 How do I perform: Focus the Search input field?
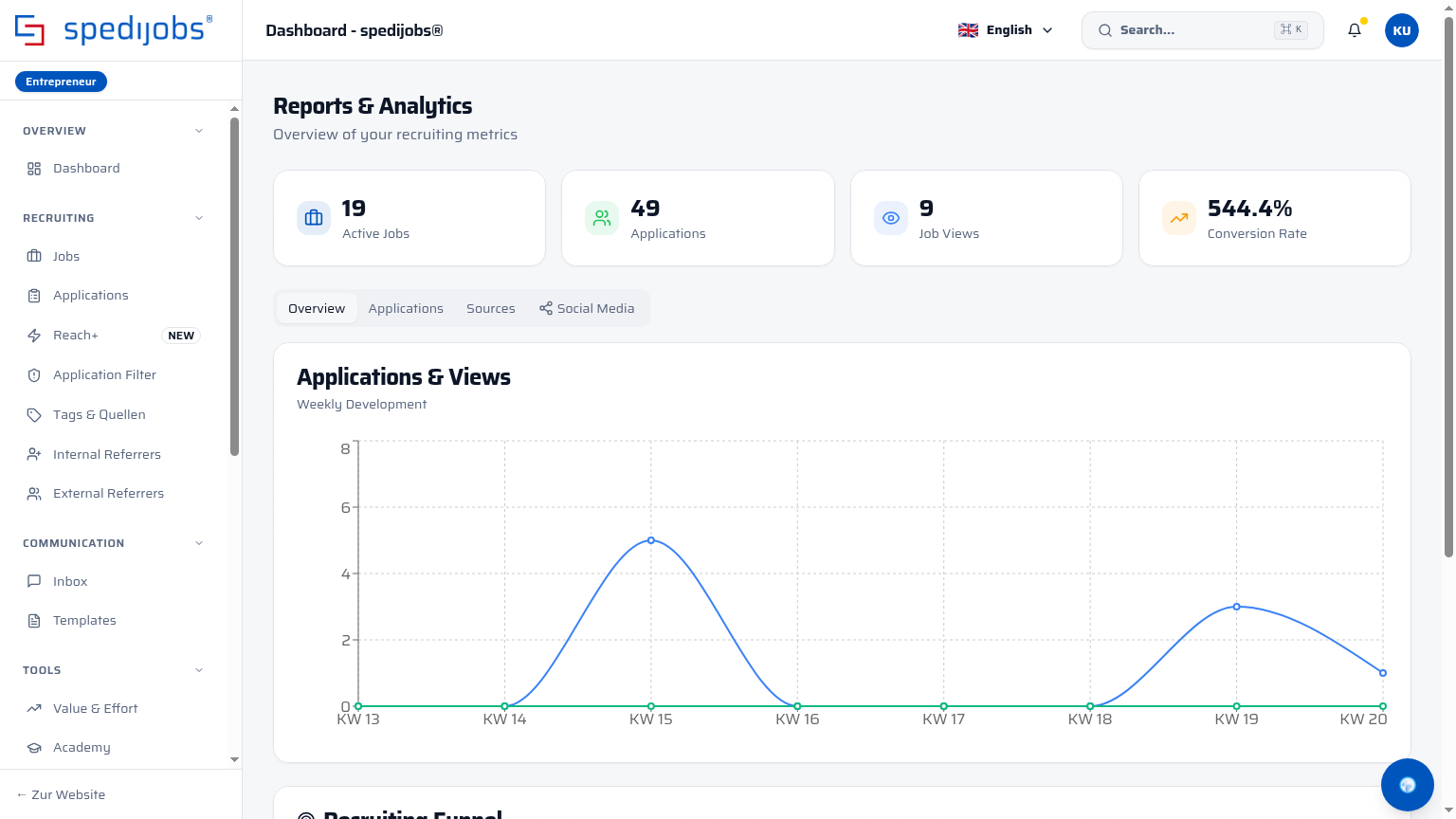[1203, 30]
